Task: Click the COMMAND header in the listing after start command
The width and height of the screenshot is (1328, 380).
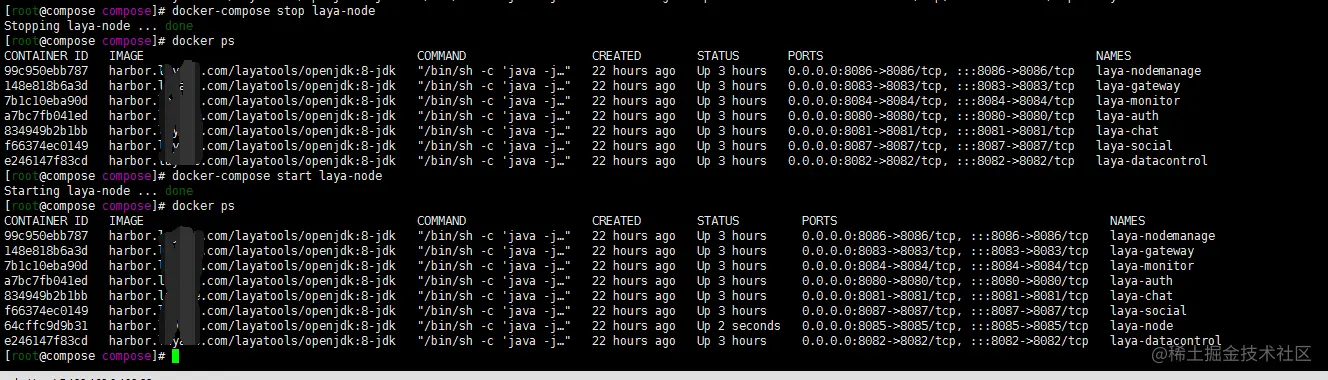Action: 441,221
